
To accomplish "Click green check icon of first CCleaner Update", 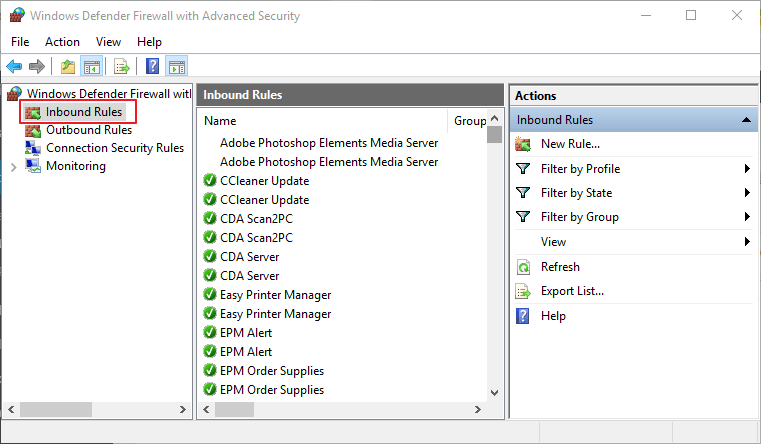I will coord(210,181).
